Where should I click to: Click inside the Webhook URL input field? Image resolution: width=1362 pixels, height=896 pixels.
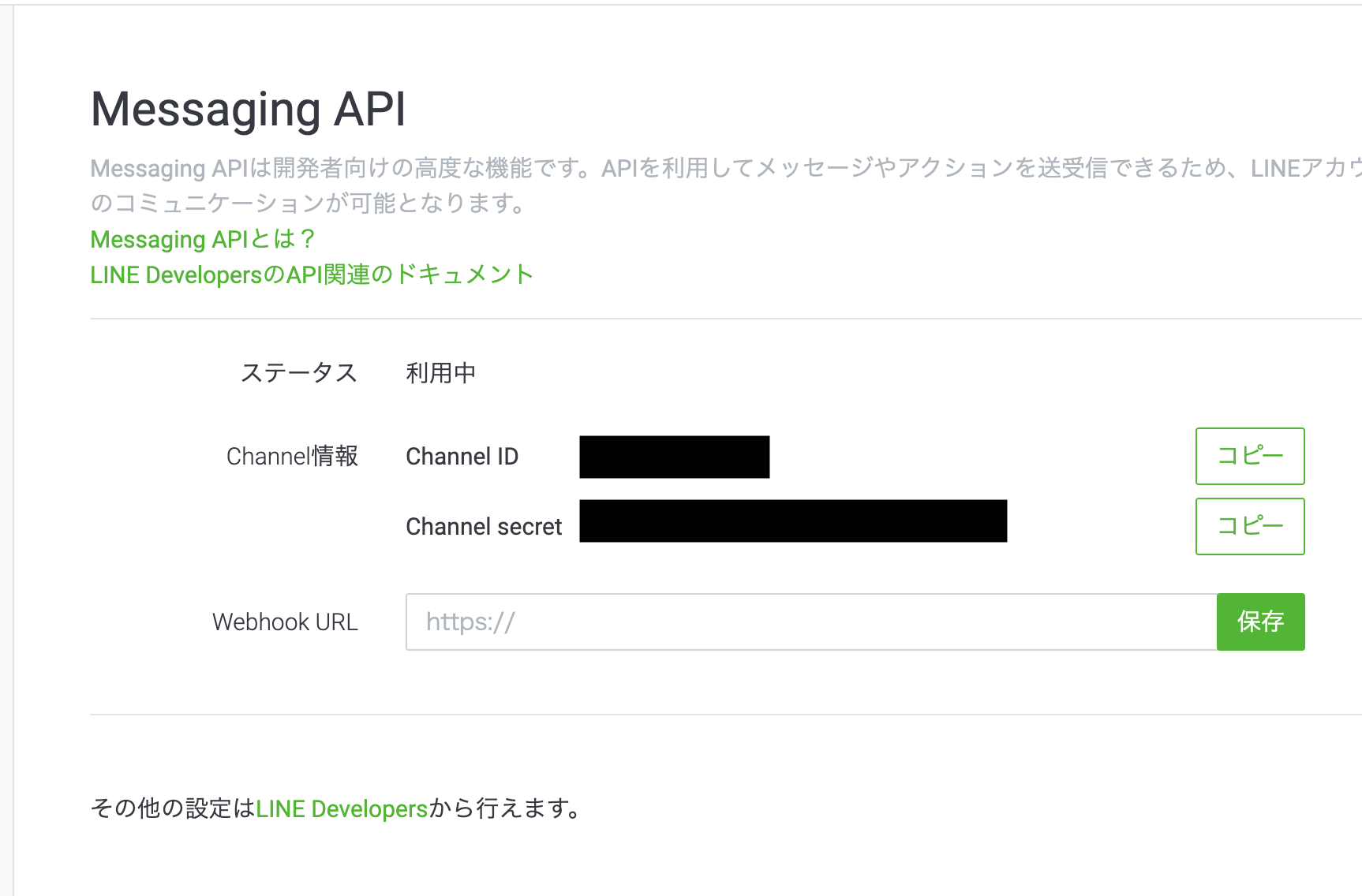[789, 622]
